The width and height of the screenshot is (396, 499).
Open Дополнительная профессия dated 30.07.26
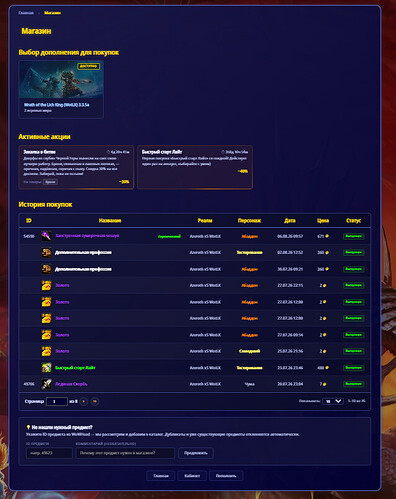point(83,269)
